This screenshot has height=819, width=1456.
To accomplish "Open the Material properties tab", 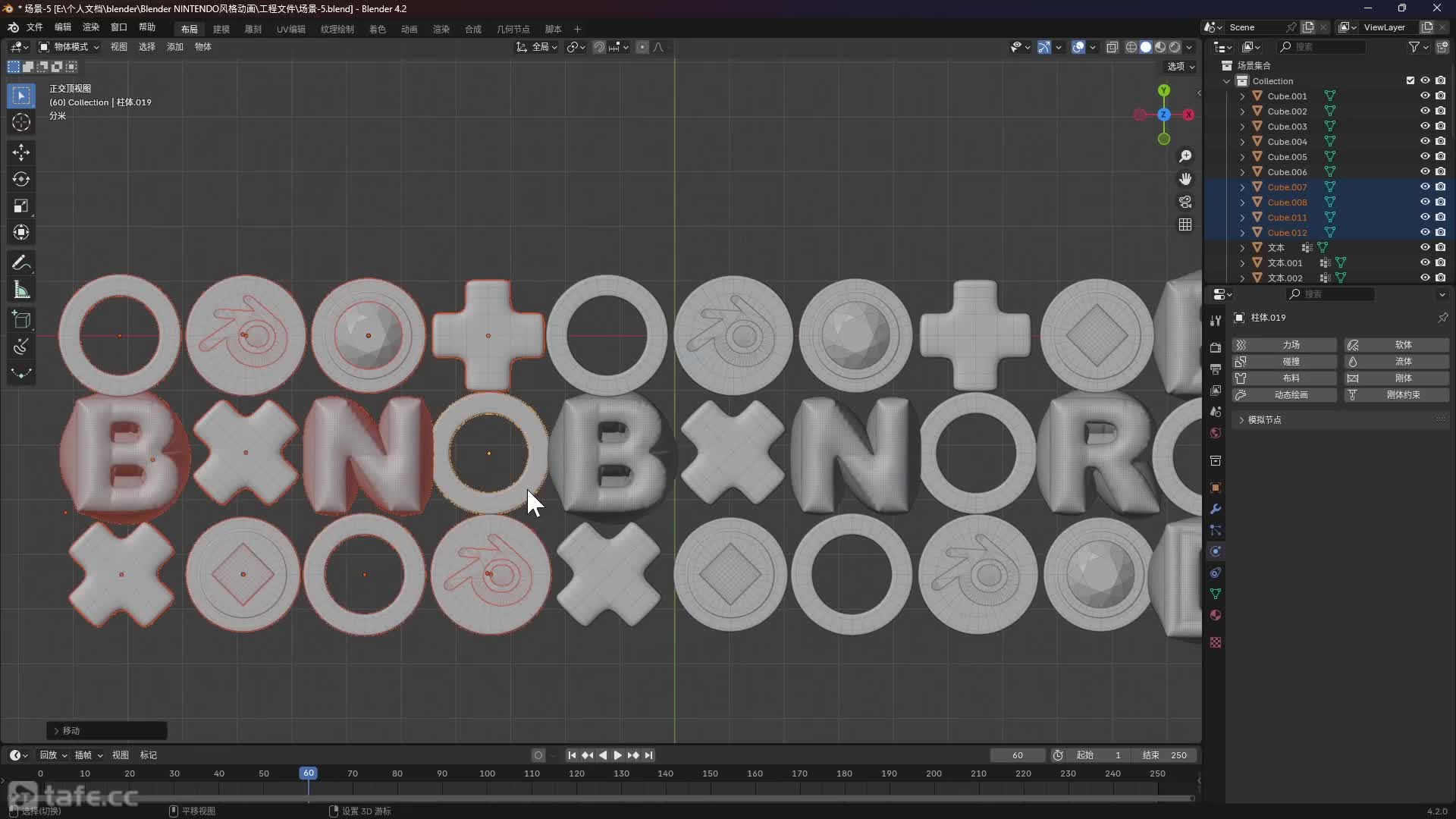I will (x=1216, y=615).
